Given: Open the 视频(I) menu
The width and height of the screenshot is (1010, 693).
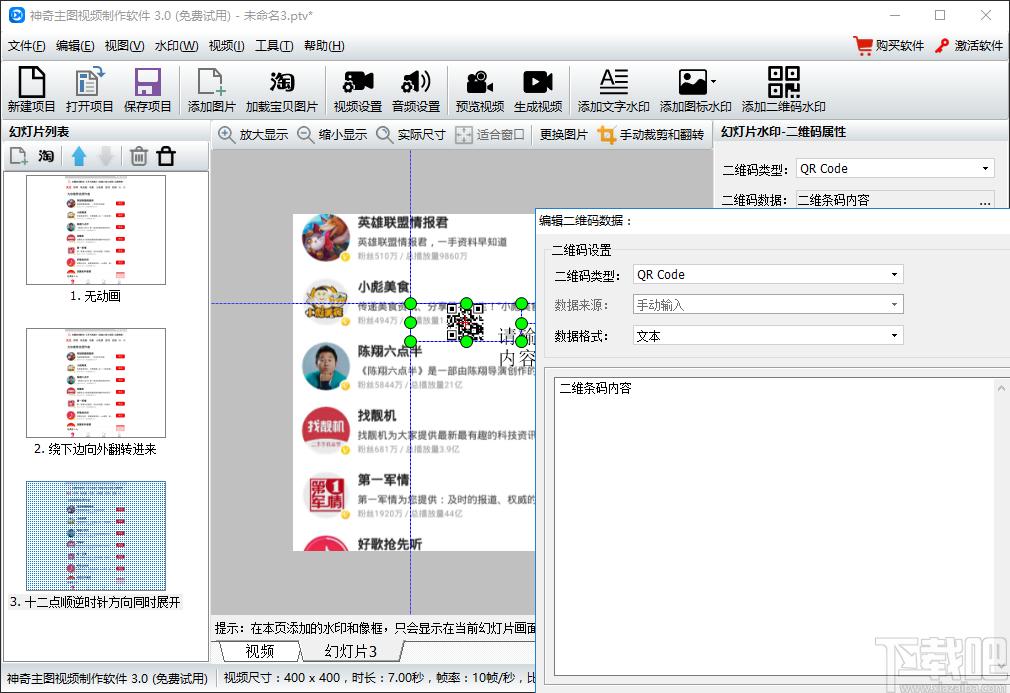Looking at the screenshot, I should (226, 46).
